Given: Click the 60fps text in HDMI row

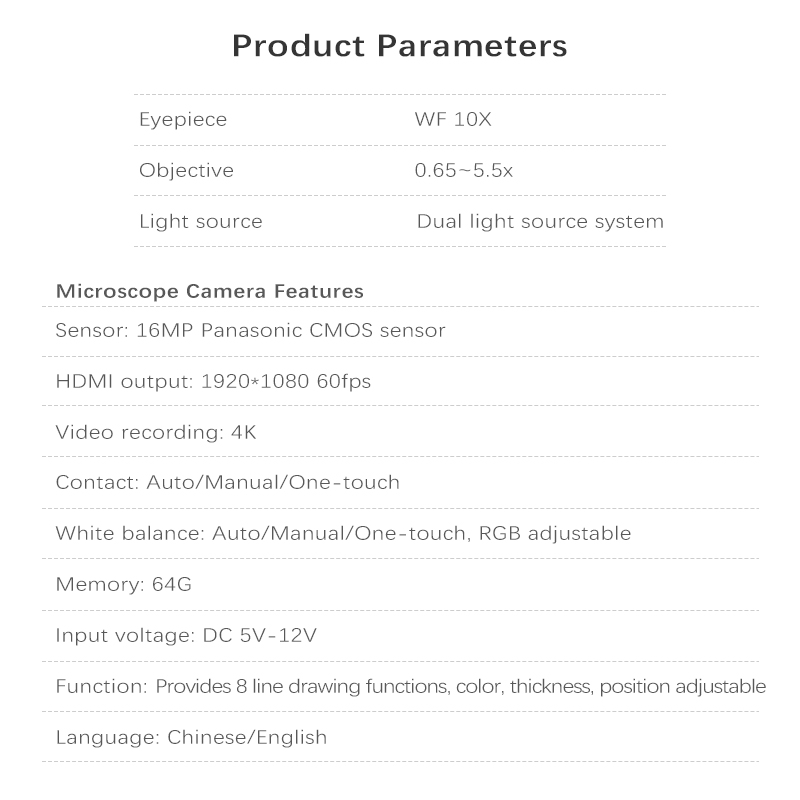Looking at the screenshot, I should coord(343,382).
